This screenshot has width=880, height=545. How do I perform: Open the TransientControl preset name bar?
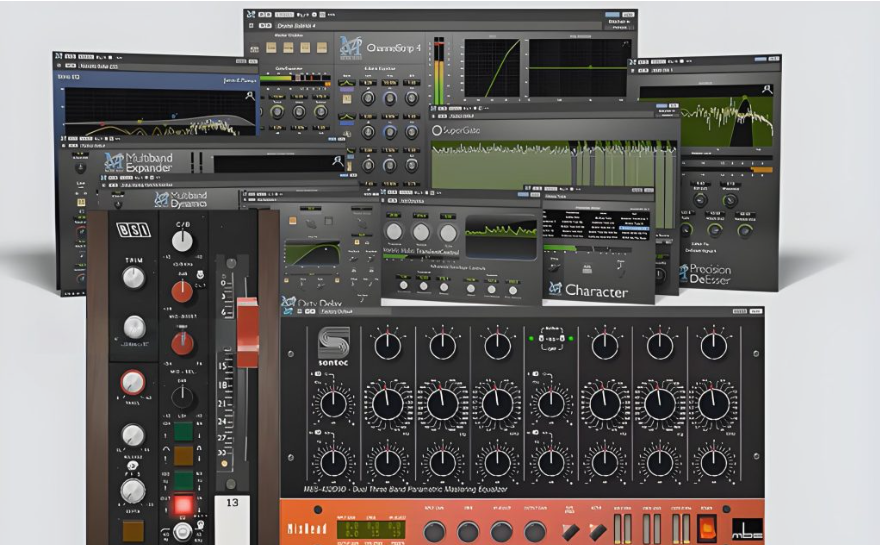point(469,200)
